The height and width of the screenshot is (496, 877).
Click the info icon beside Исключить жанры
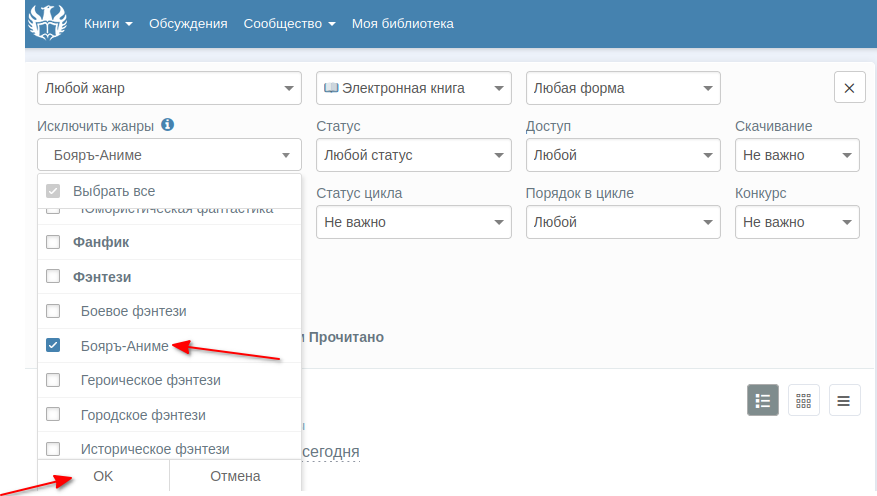click(x=167, y=125)
